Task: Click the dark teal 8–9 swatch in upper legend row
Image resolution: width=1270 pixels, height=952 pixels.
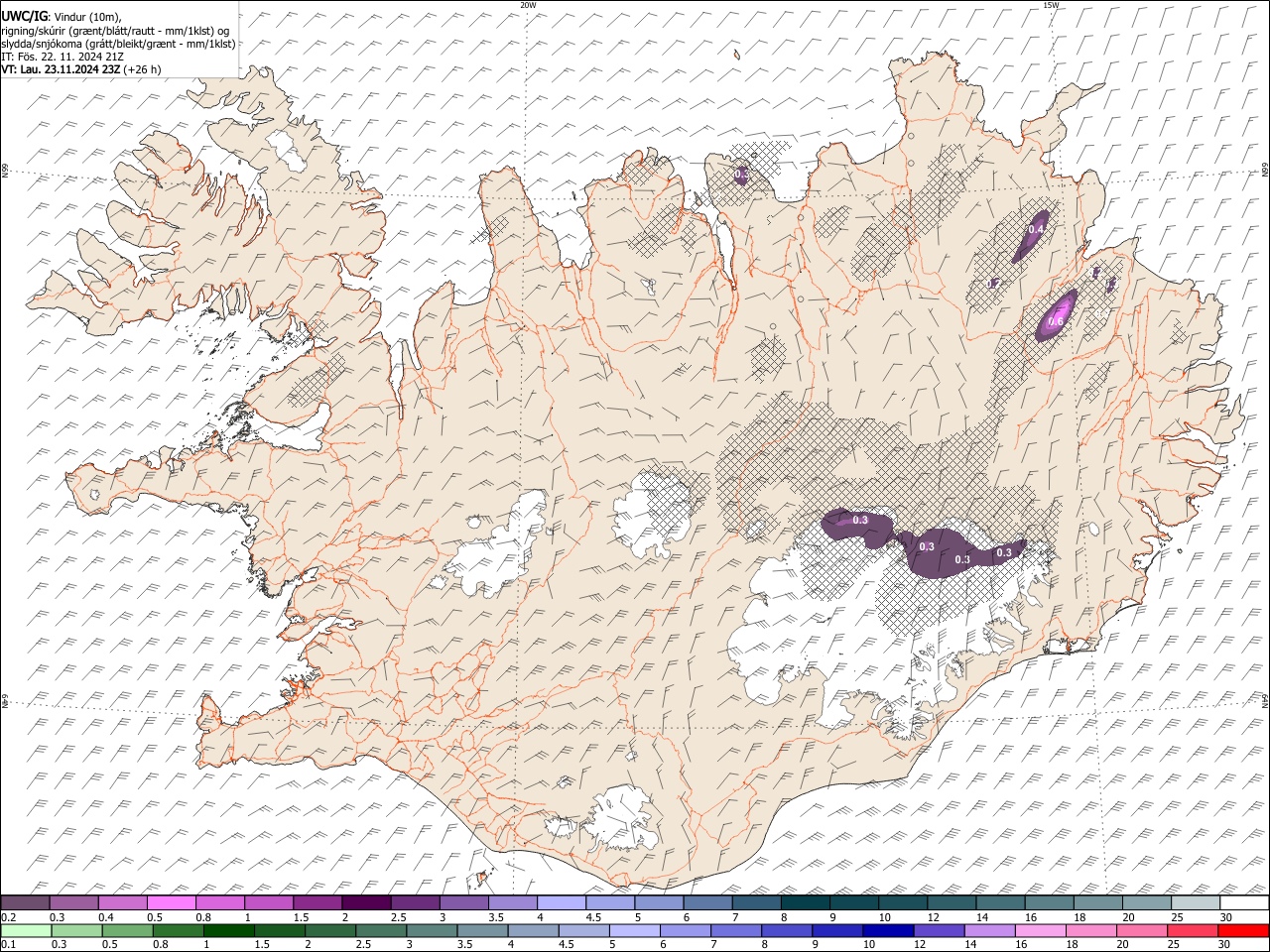Action: click(x=804, y=902)
